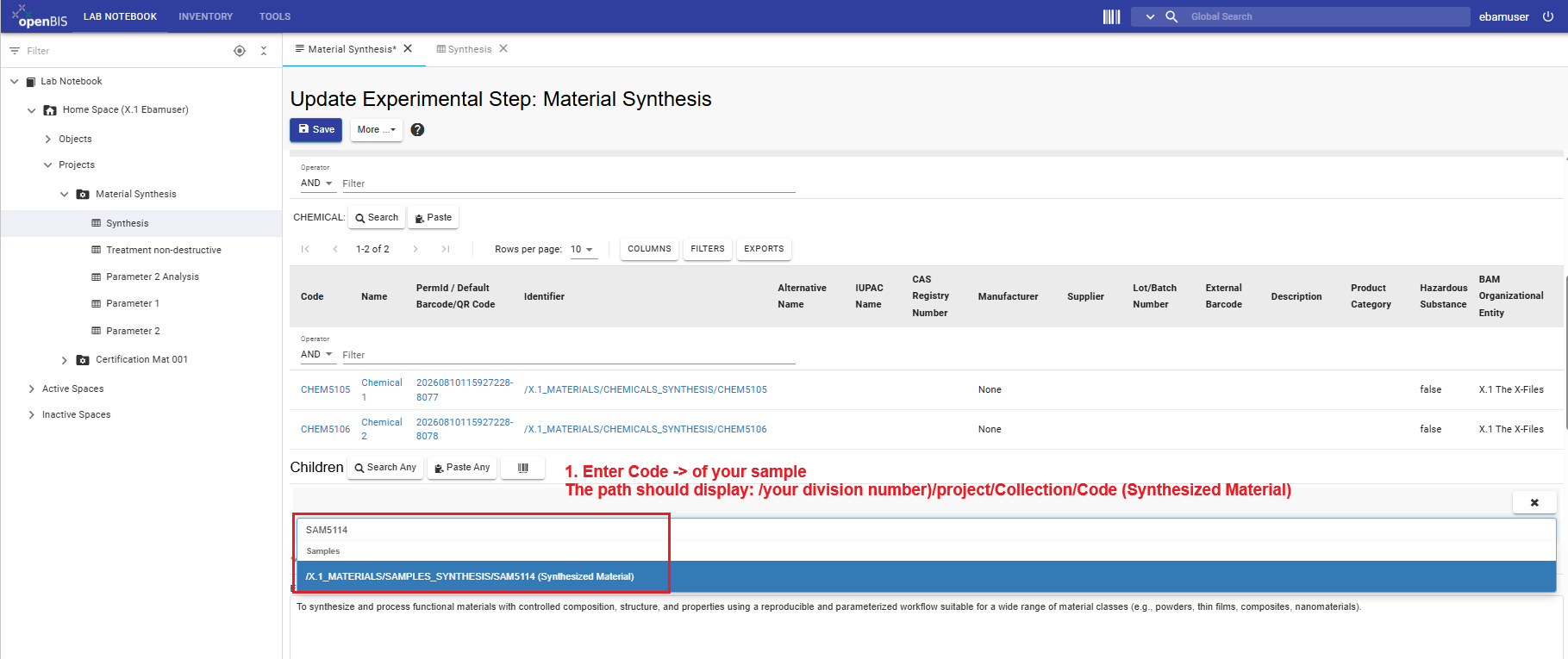1568x659 pixels.
Task: Click the barcode button next to Paste Any
Action: click(522, 467)
